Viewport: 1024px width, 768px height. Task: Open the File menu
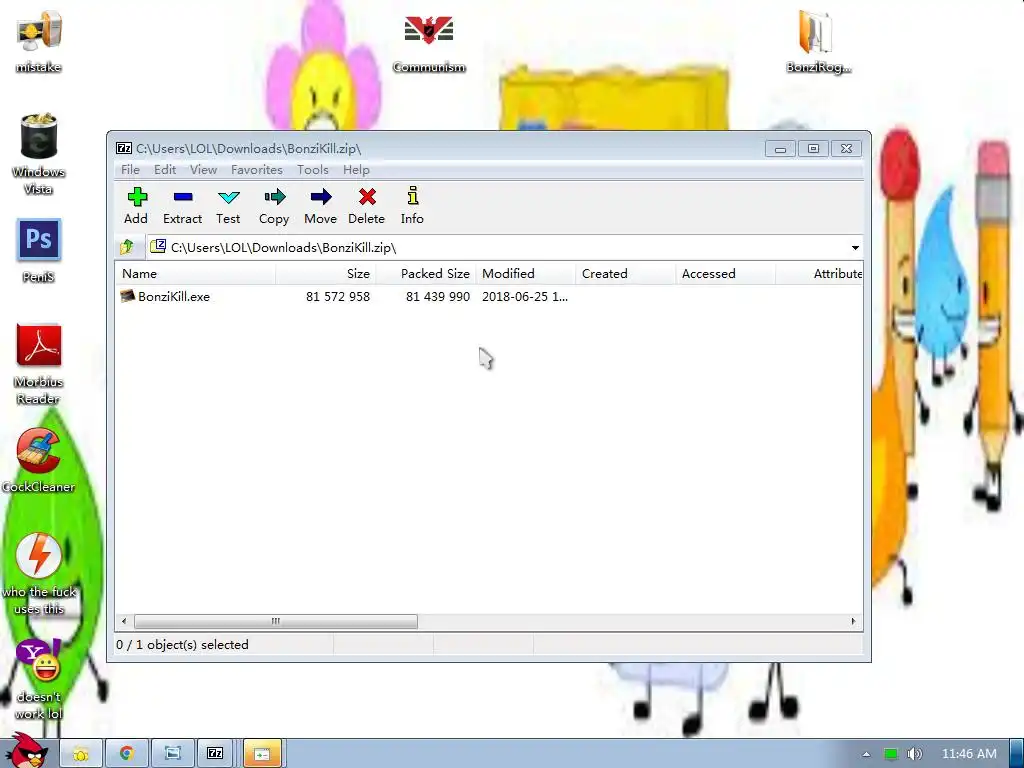[130, 170]
